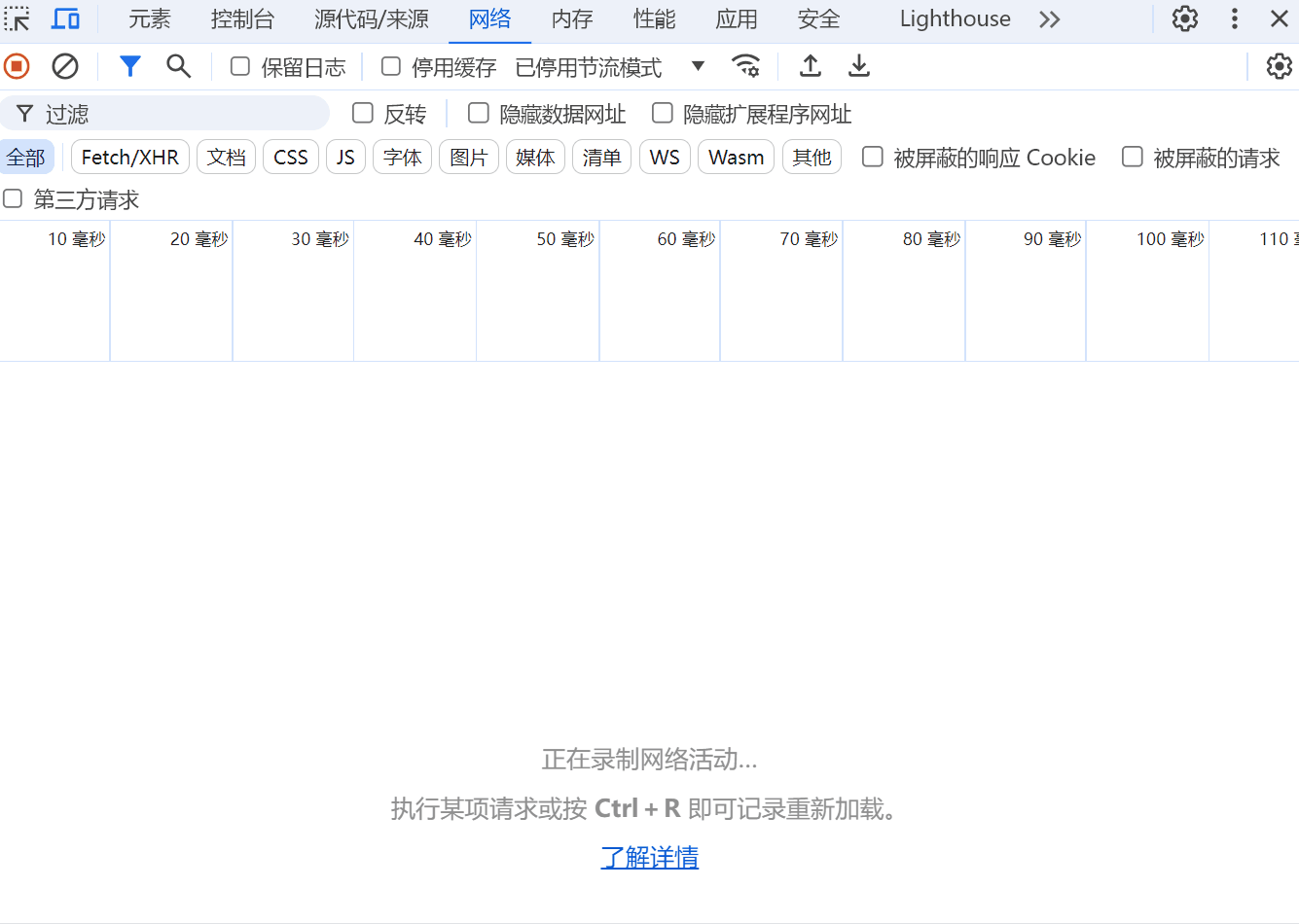
Task: Filter by 其他 type
Action: pyautogui.click(x=812, y=157)
